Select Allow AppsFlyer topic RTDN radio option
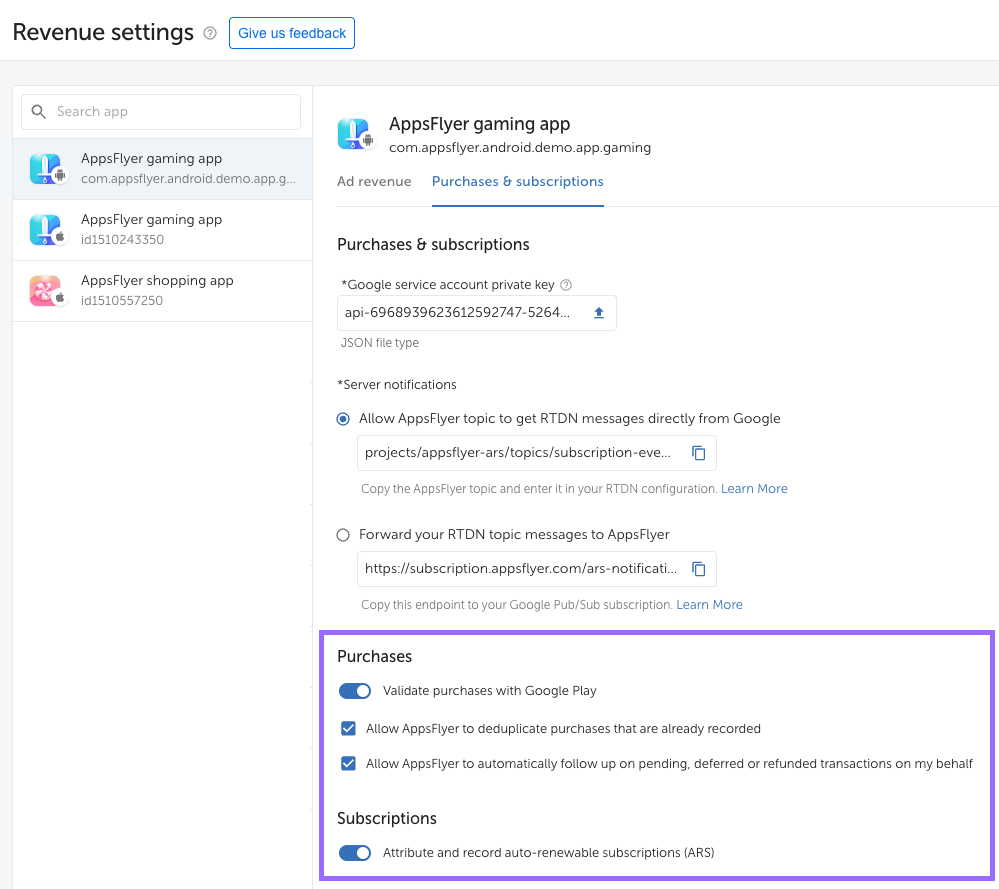The width and height of the screenshot is (999, 889). [343, 419]
